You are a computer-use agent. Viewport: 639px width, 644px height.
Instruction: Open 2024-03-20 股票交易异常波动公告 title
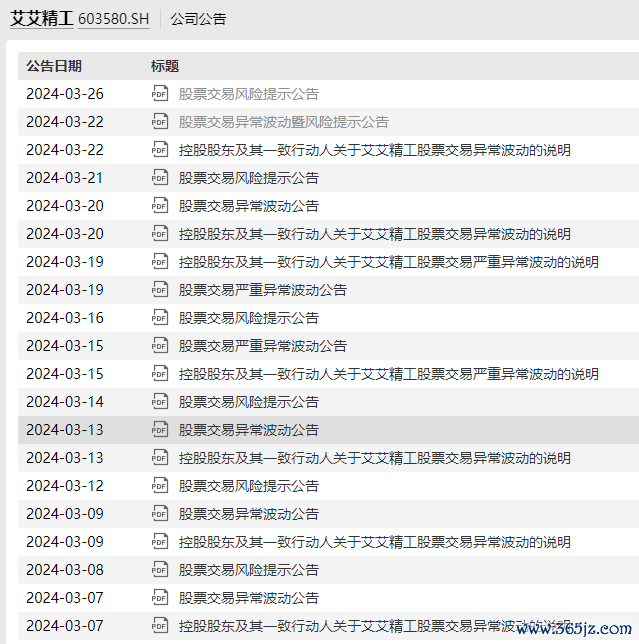coord(248,206)
